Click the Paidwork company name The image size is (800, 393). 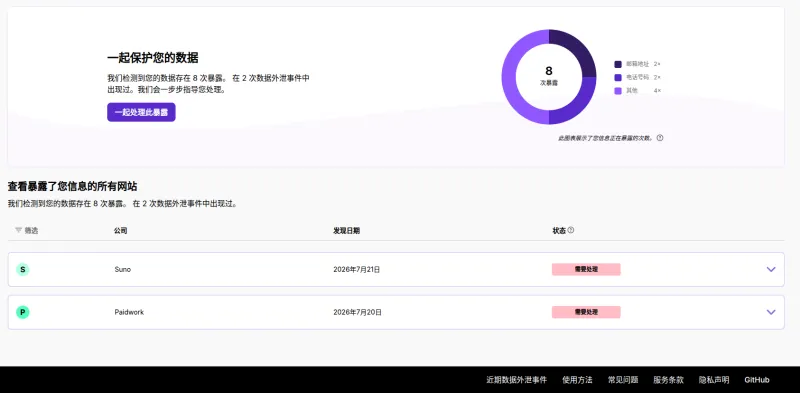click(x=129, y=312)
